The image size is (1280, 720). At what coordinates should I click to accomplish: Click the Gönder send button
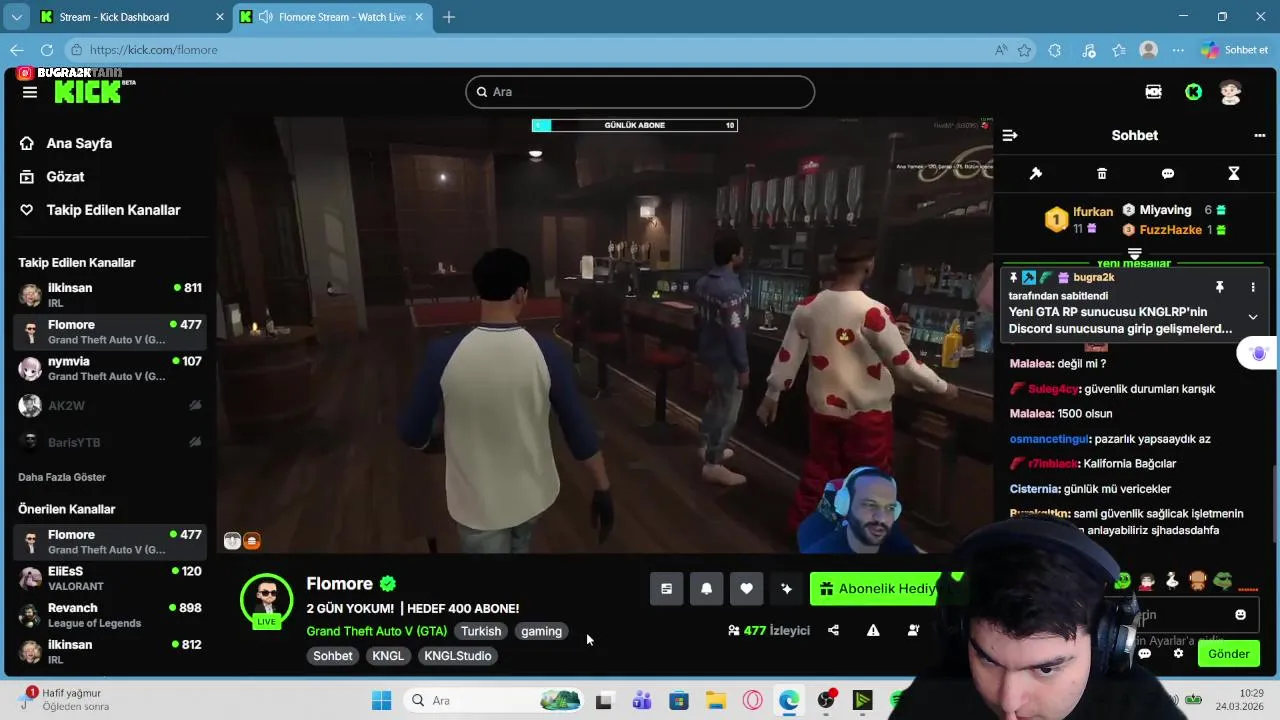1229,654
